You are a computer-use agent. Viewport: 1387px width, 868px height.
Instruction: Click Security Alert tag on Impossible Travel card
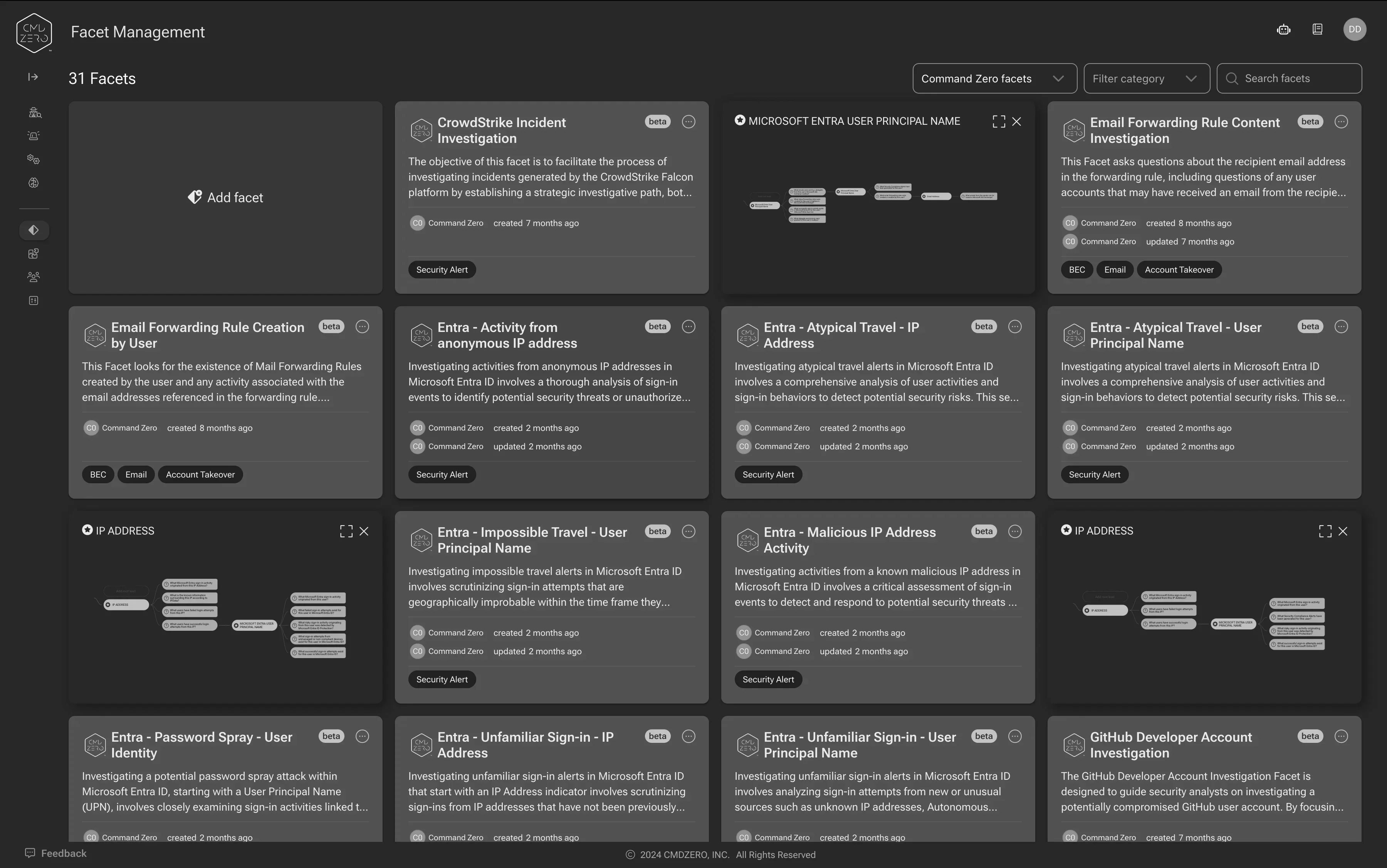pyautogui.click(x=442, y=680)
